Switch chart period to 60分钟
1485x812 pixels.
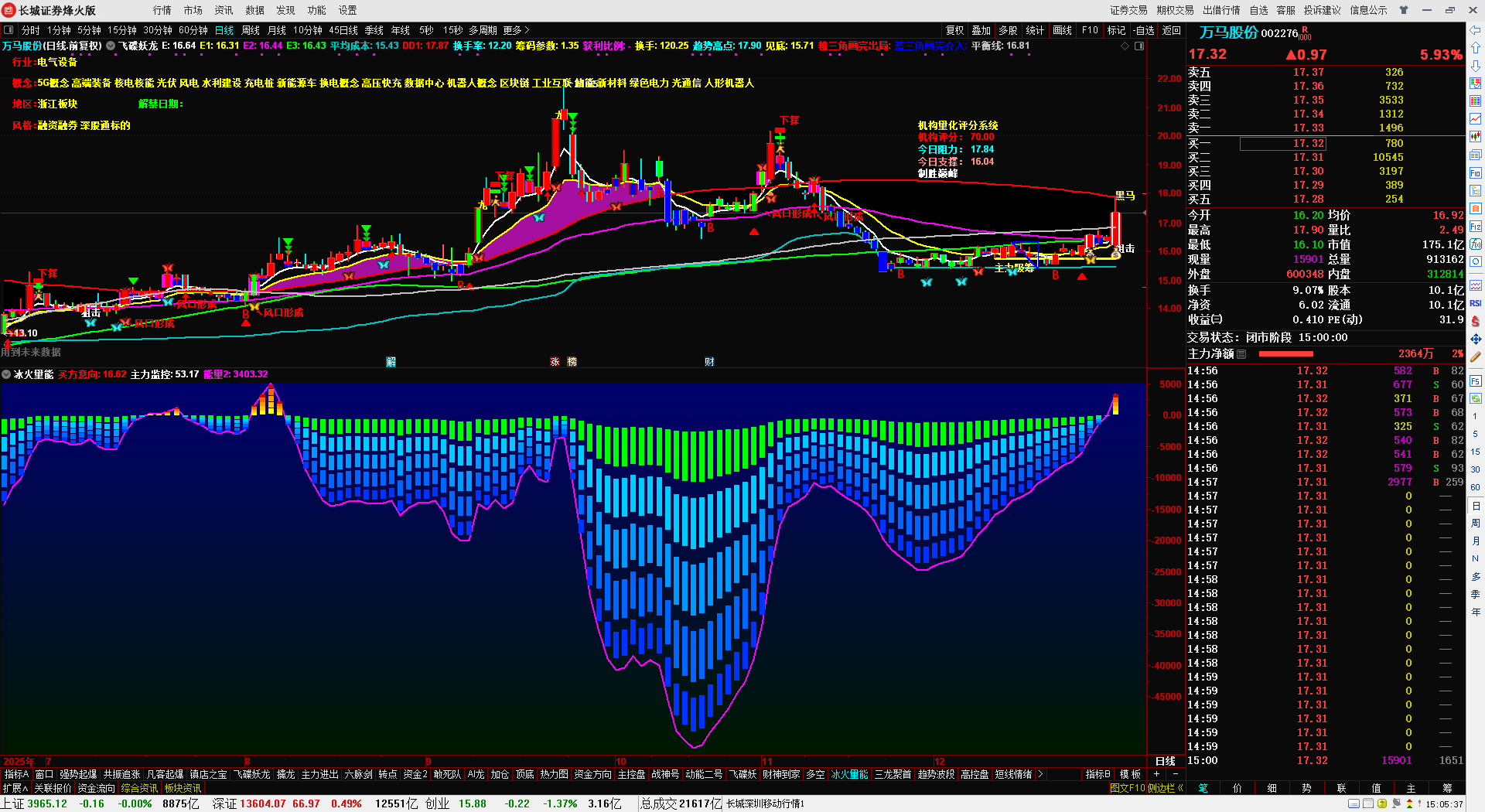click(x=193, y=30)
